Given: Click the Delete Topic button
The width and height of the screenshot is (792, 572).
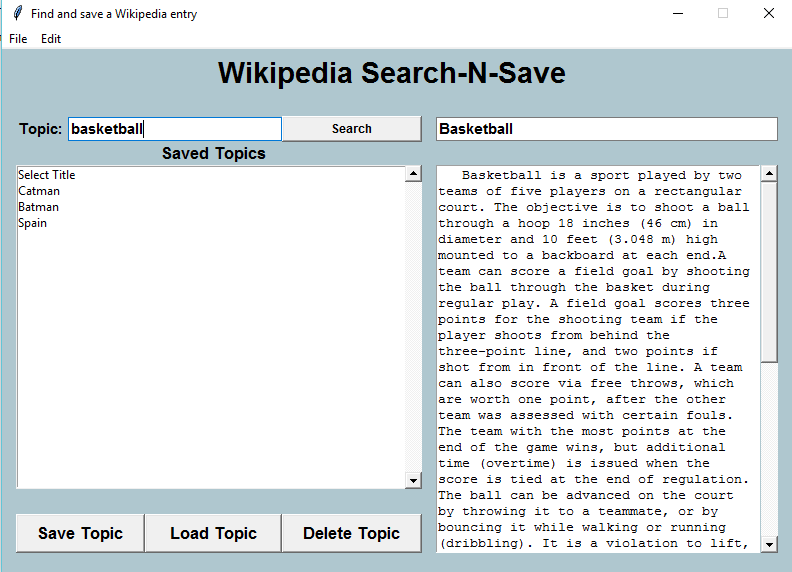Looking at the screenshot, I should coord(352,533).
